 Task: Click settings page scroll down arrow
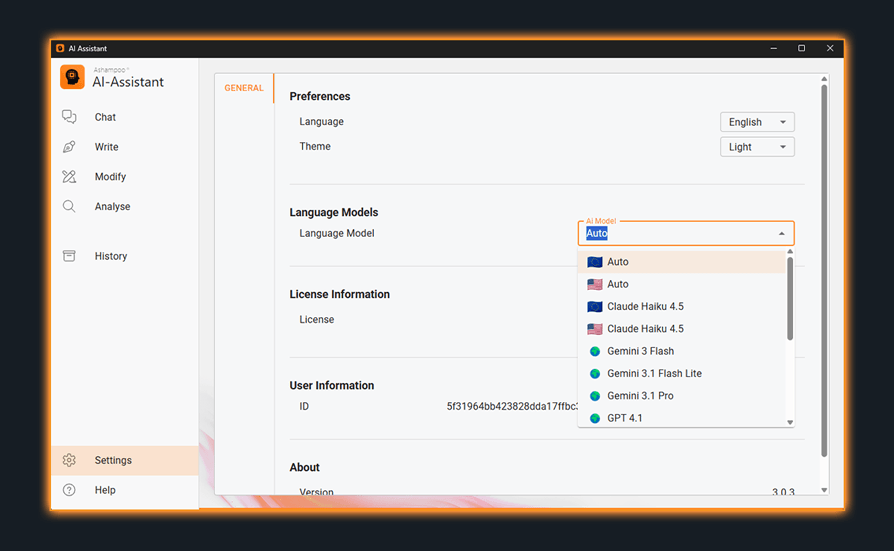824,490
